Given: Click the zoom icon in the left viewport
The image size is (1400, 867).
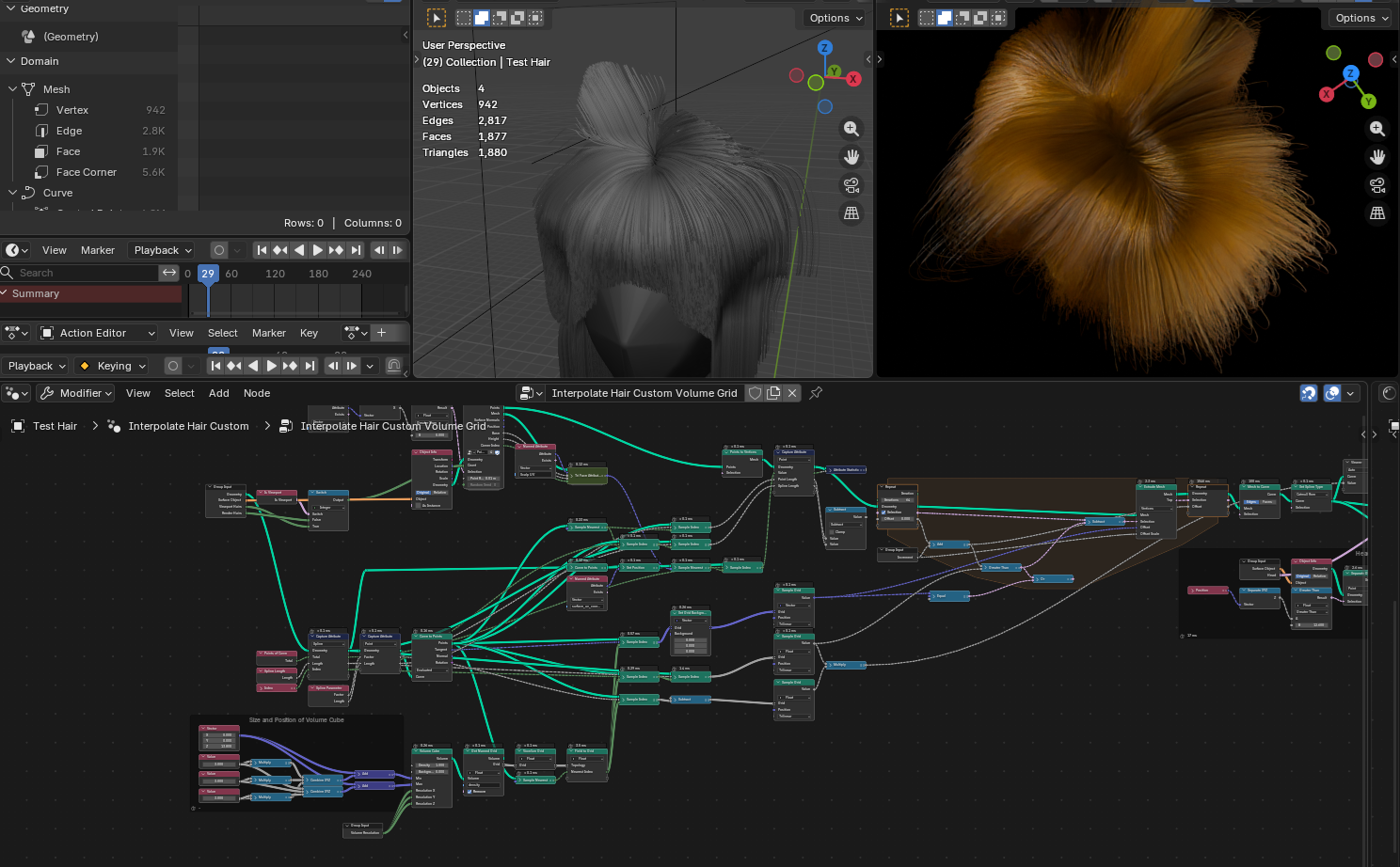Looking at the screenshot, I should [851, 129].
